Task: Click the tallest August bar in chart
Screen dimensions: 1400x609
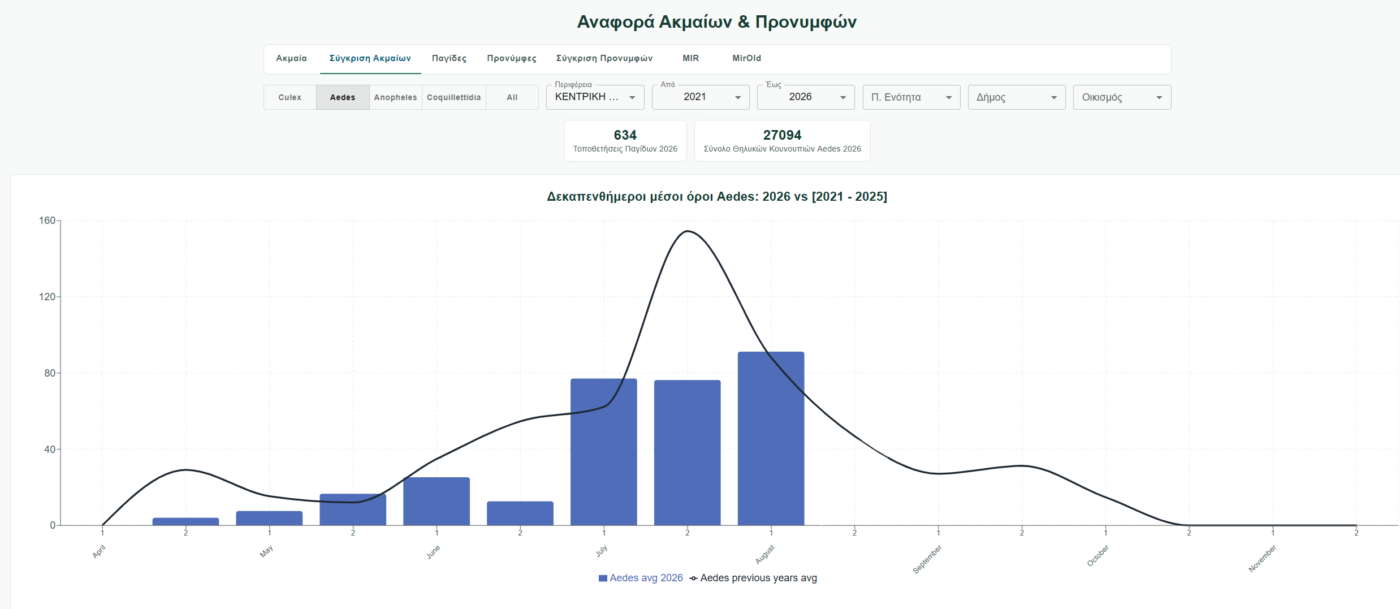Action: (771, 438)
